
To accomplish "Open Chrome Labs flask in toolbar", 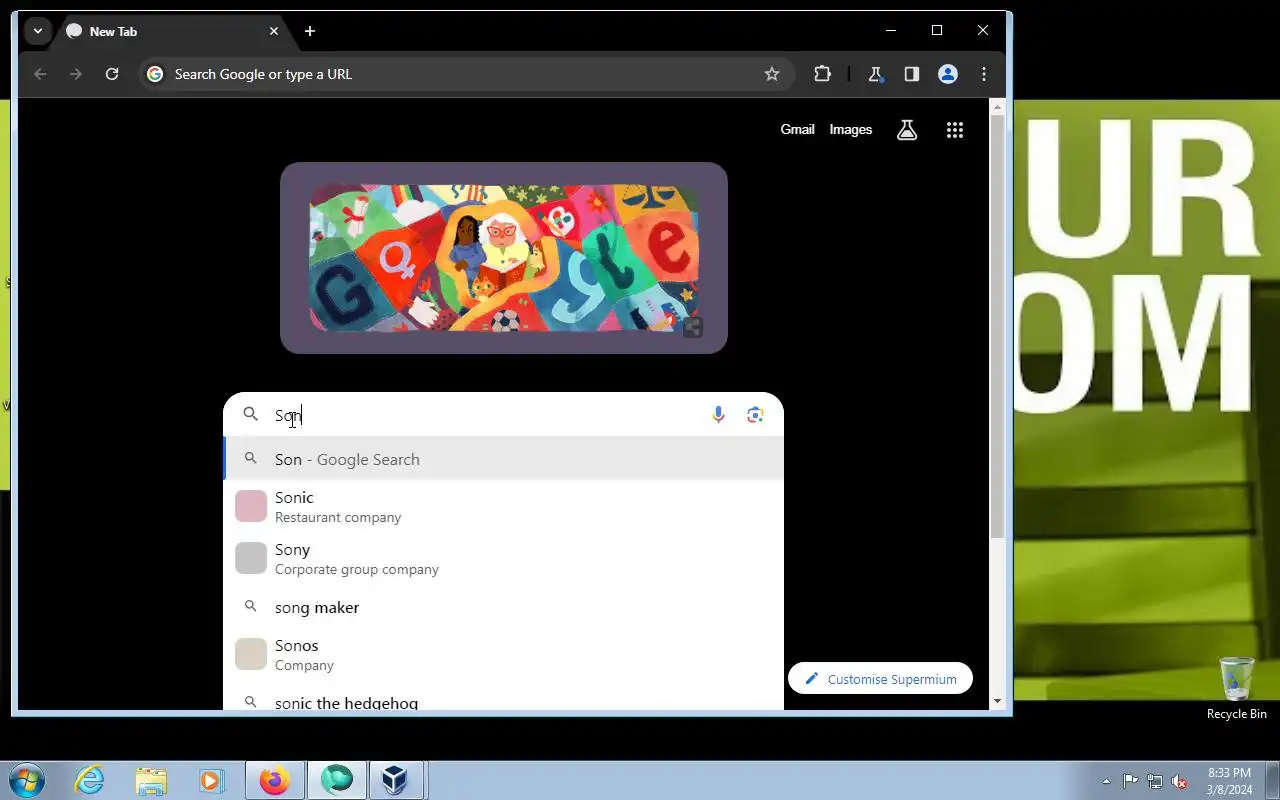I will point(876,74).
